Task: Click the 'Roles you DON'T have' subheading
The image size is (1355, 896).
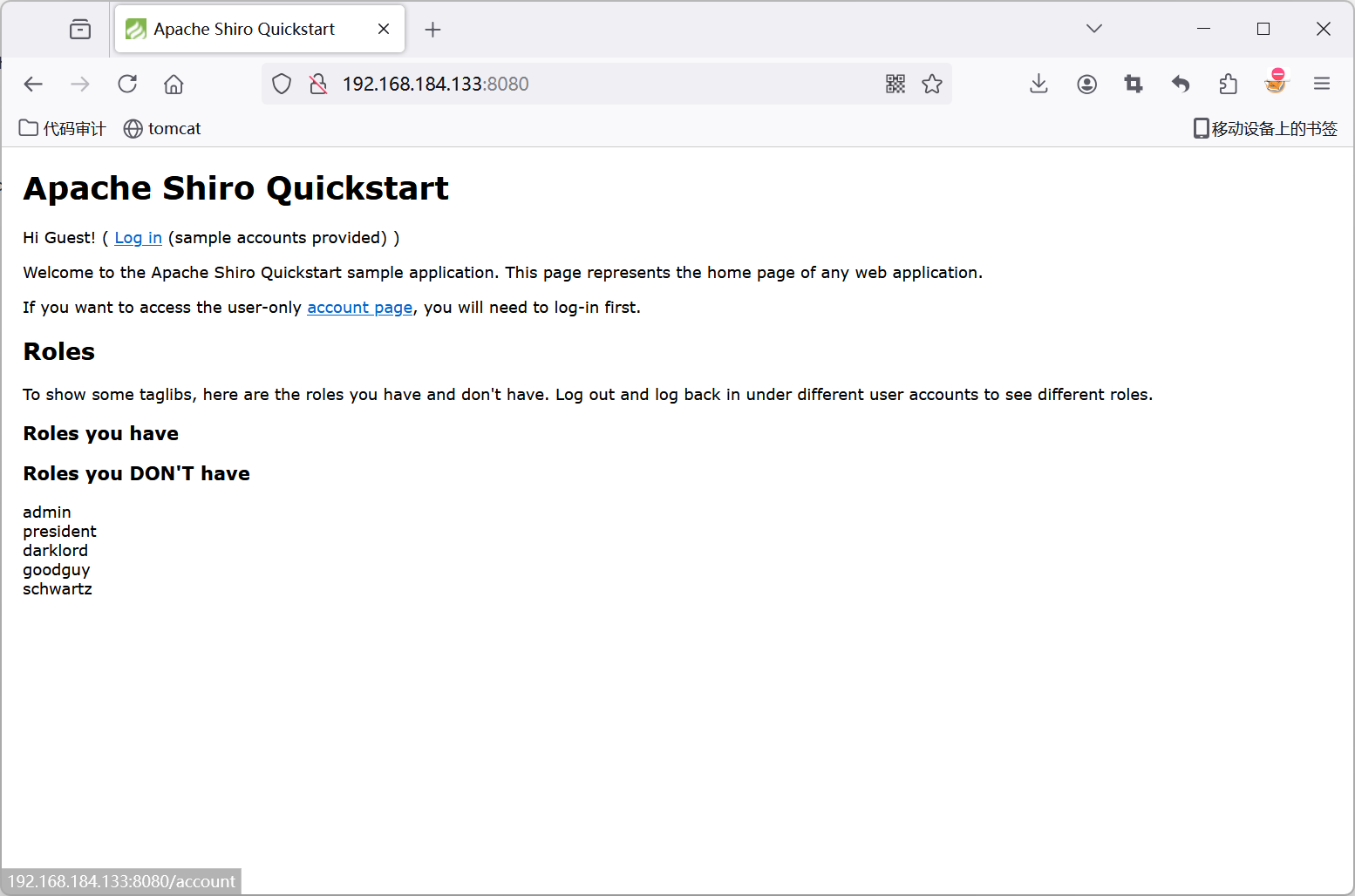Action: point(137,473)
